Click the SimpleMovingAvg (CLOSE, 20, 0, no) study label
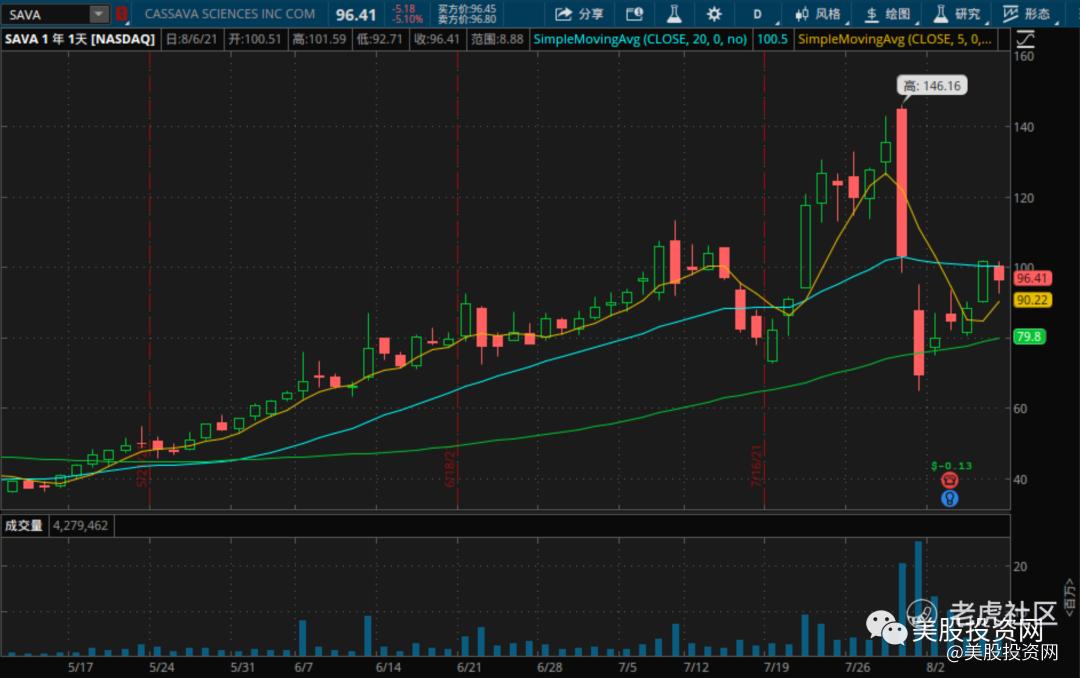Image resolution: width=1080 pixels, height=678 pixels. 640,39
